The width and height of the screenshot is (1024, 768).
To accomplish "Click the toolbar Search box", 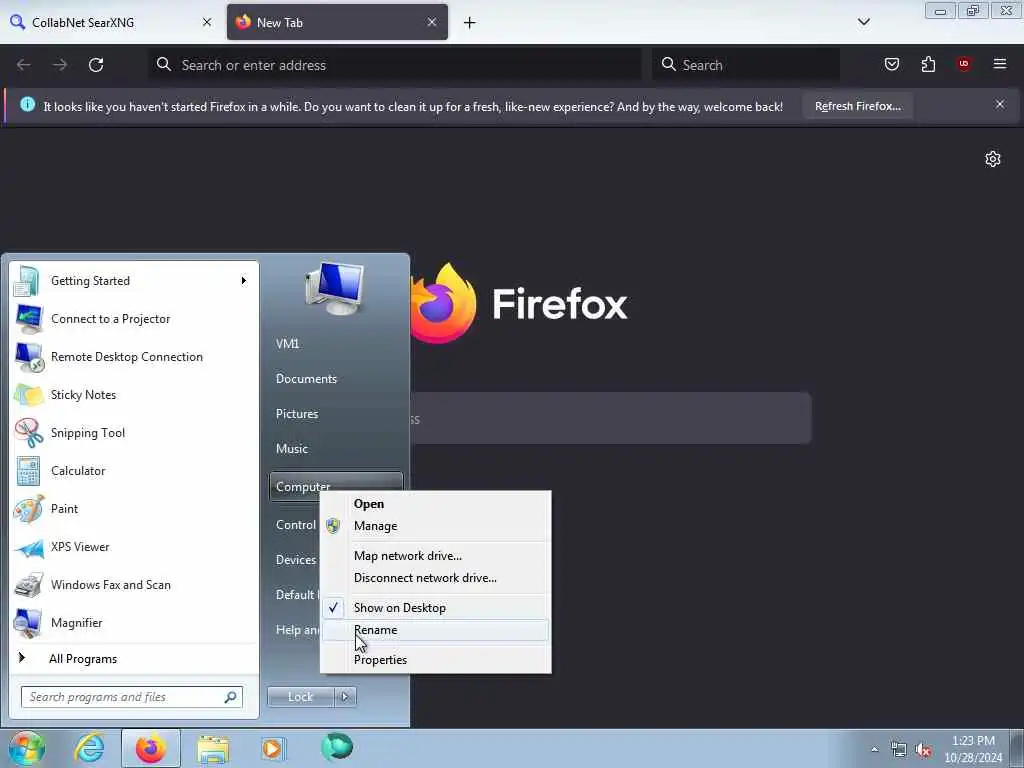I will tap(746, 65).
